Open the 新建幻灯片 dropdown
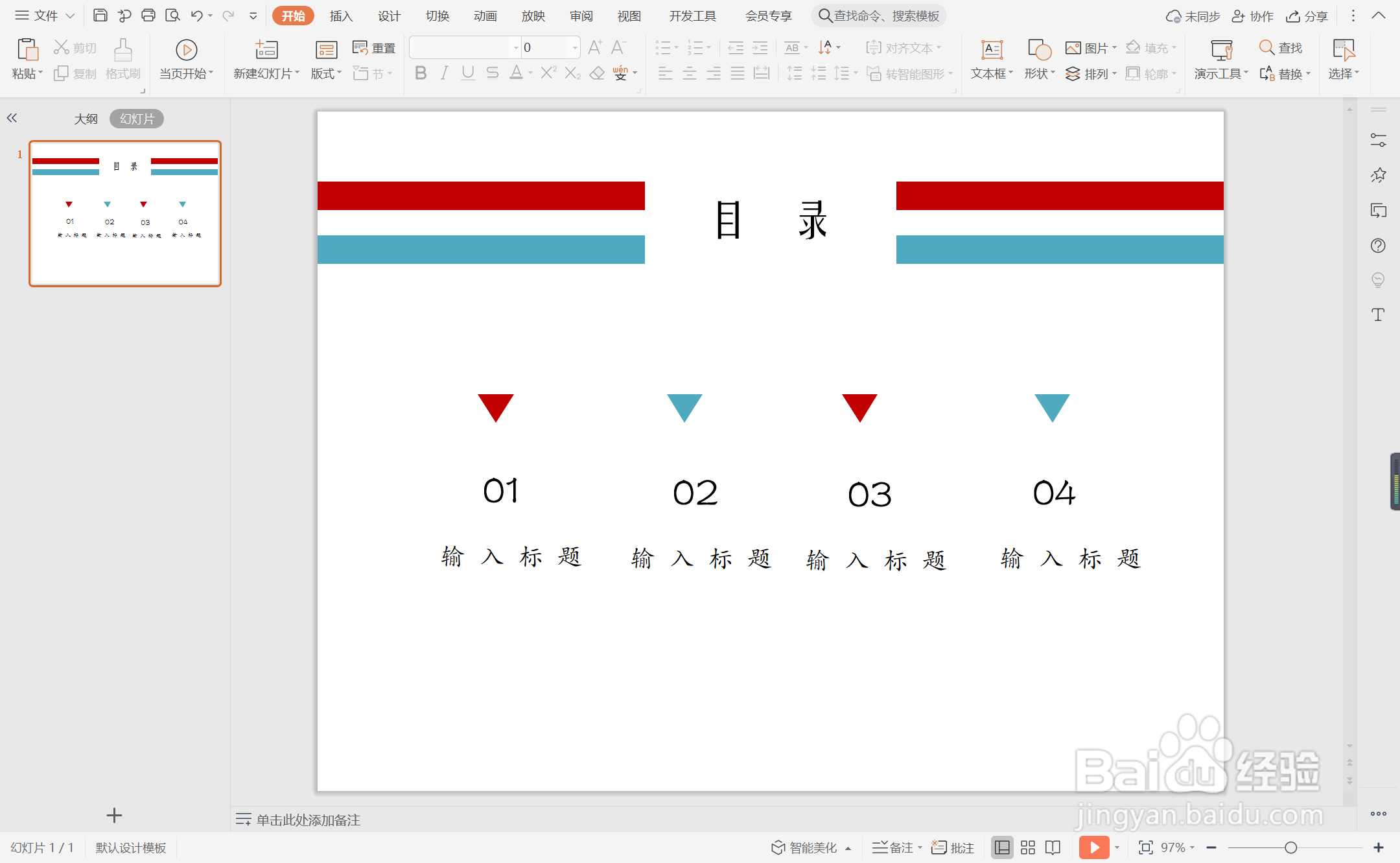Image resolution: width=1400 pixels, height=863 pixels. (x=266, y=73)
